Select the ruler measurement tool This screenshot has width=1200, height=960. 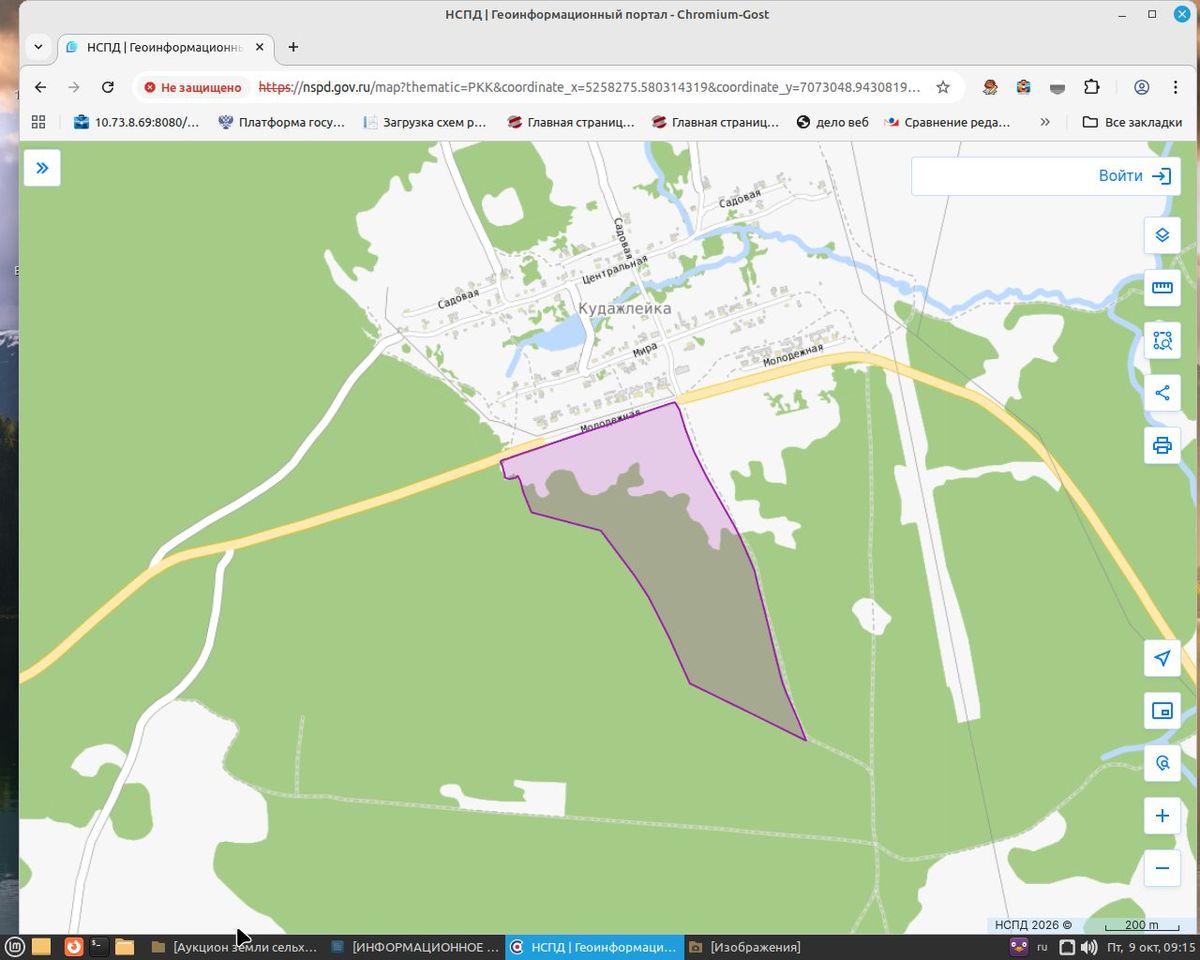[x=1162, y=288]
